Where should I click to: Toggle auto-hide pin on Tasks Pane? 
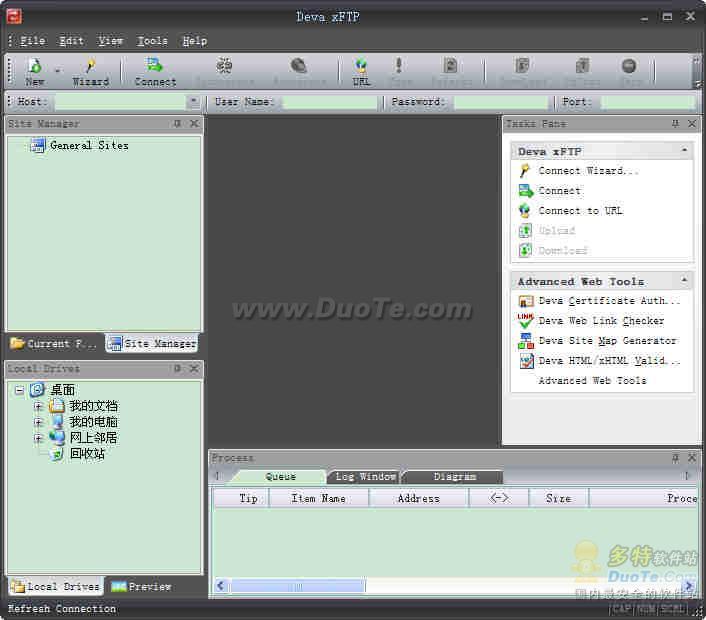point(675,123)
